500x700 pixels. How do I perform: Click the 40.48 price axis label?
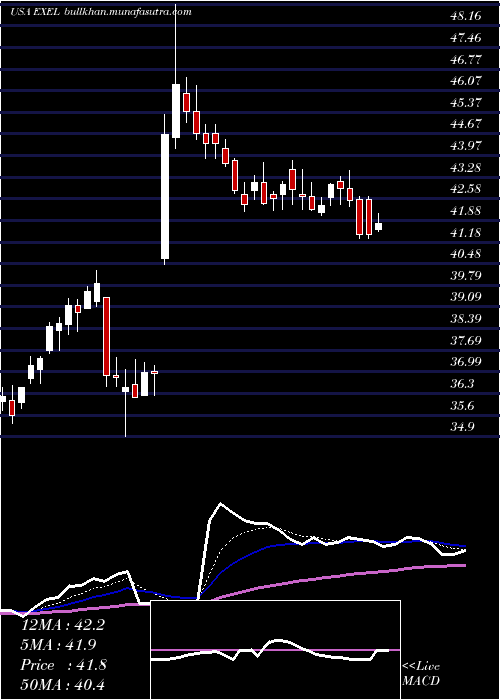pos(466,254)
